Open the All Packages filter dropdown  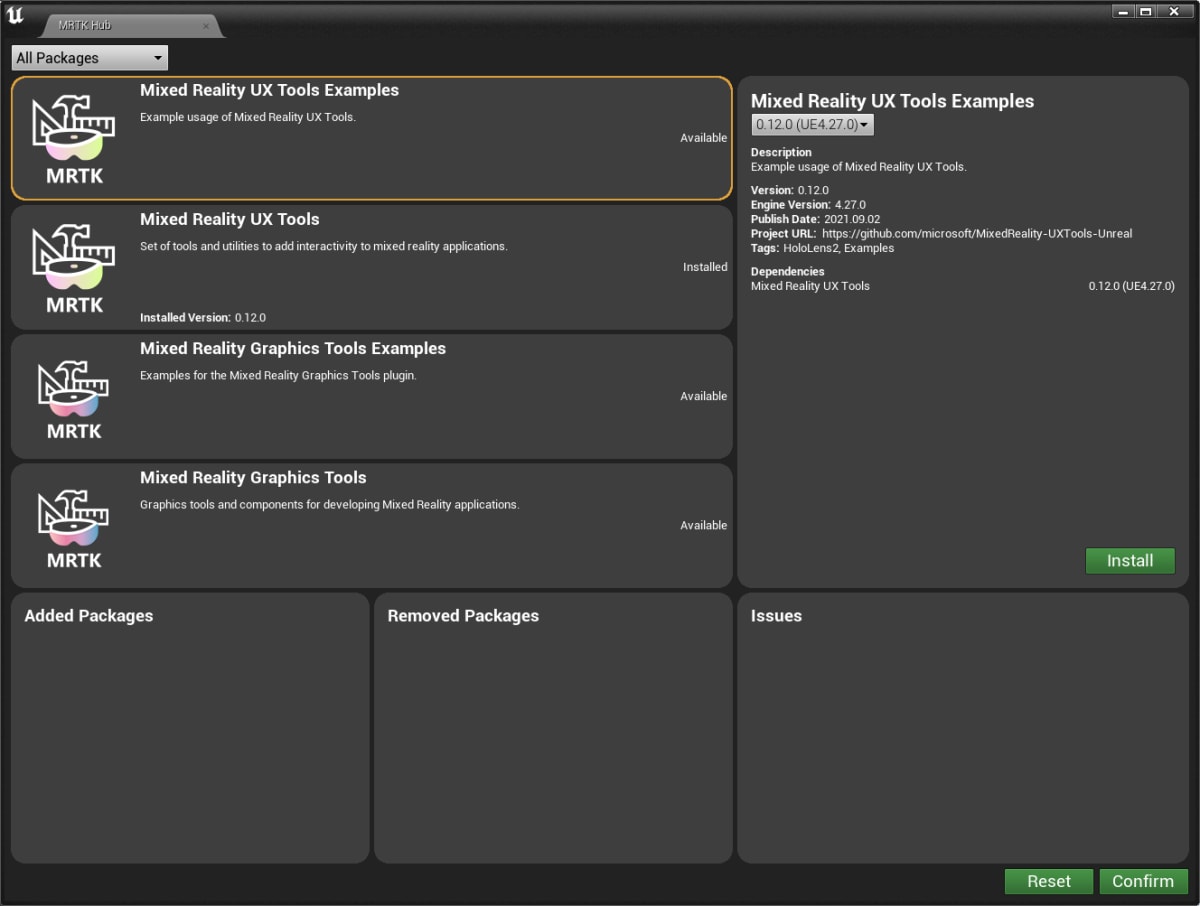point(90,58)
